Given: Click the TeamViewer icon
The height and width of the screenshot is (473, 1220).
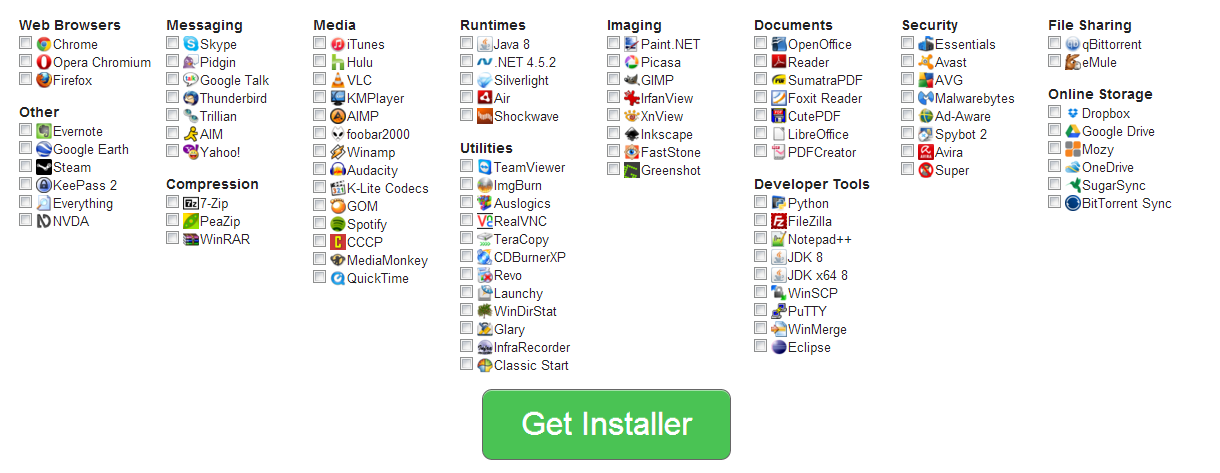Looking at the screenshot, I should tap(485, 167).
